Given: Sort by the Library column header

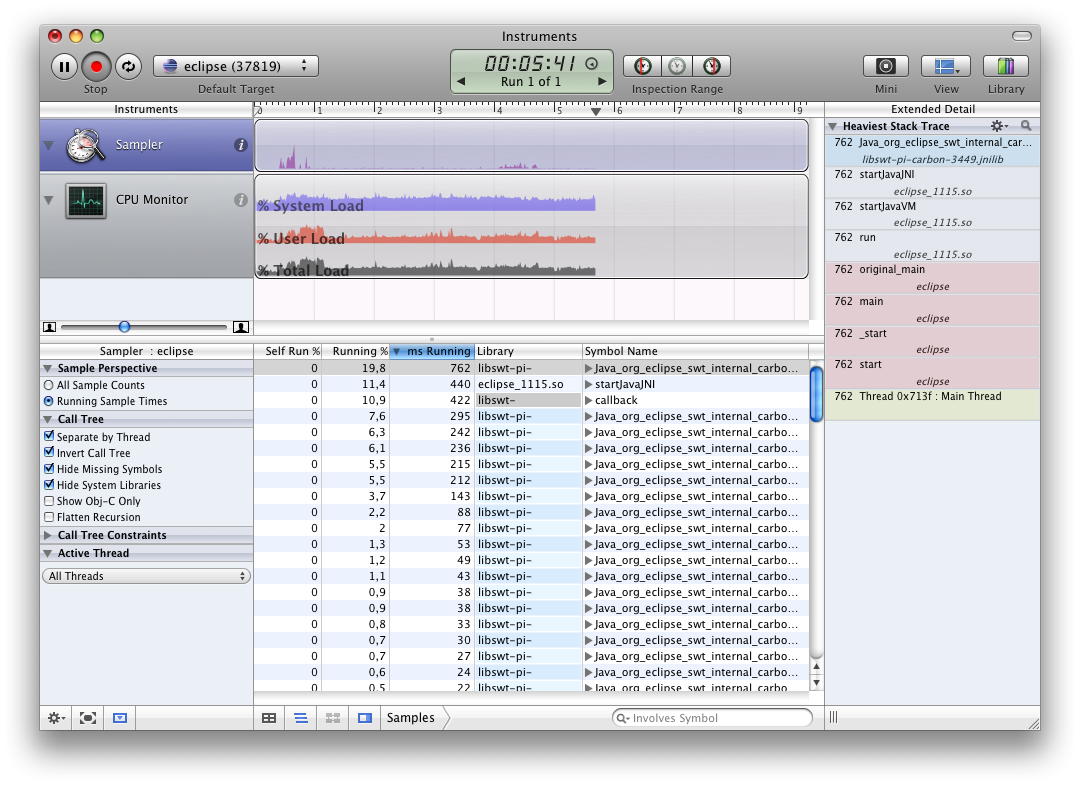Looking at the screenshot, I should tap(528, 351).
